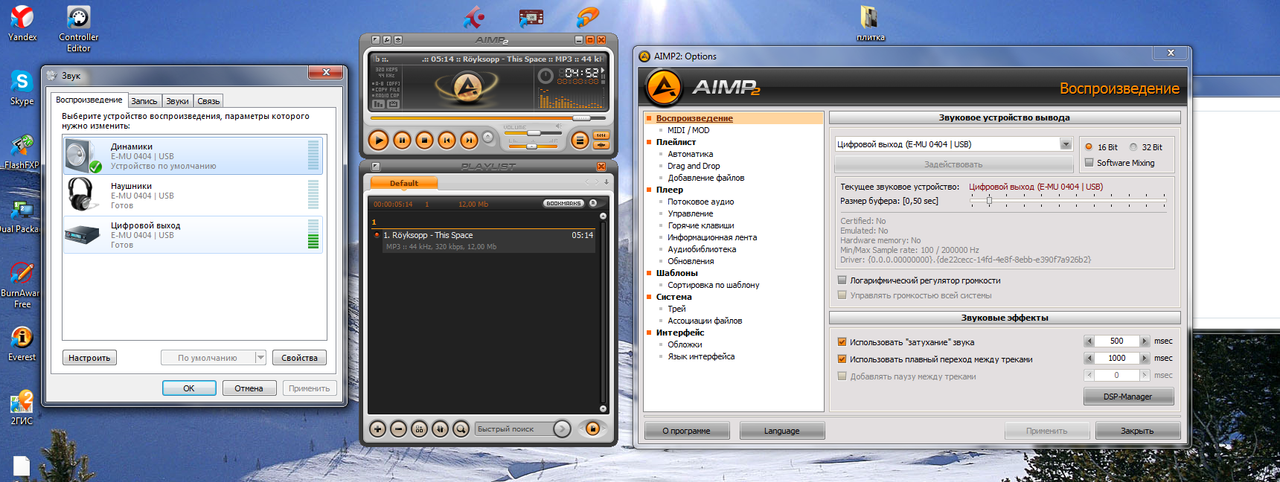Remove files with playlist minus button
This screenshot has height=482, width=1280.
(398, 429)
